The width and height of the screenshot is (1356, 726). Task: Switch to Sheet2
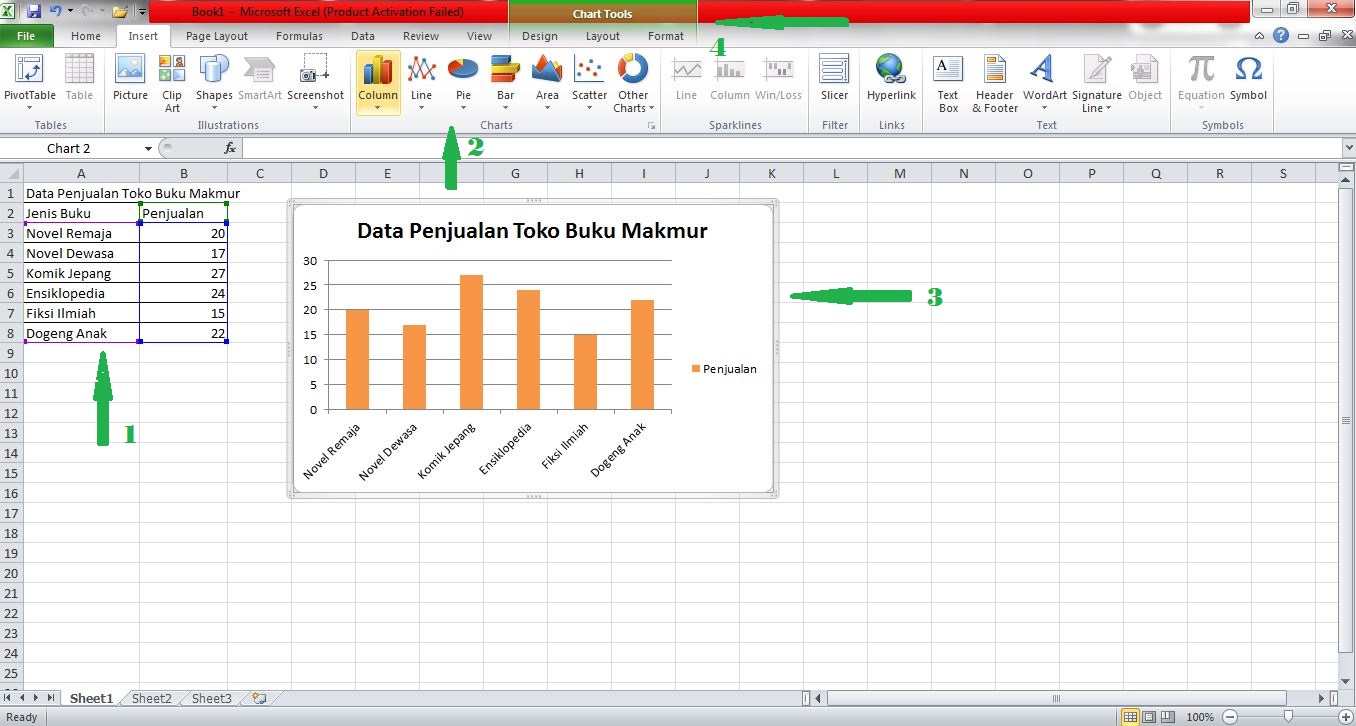click(151, 698)
